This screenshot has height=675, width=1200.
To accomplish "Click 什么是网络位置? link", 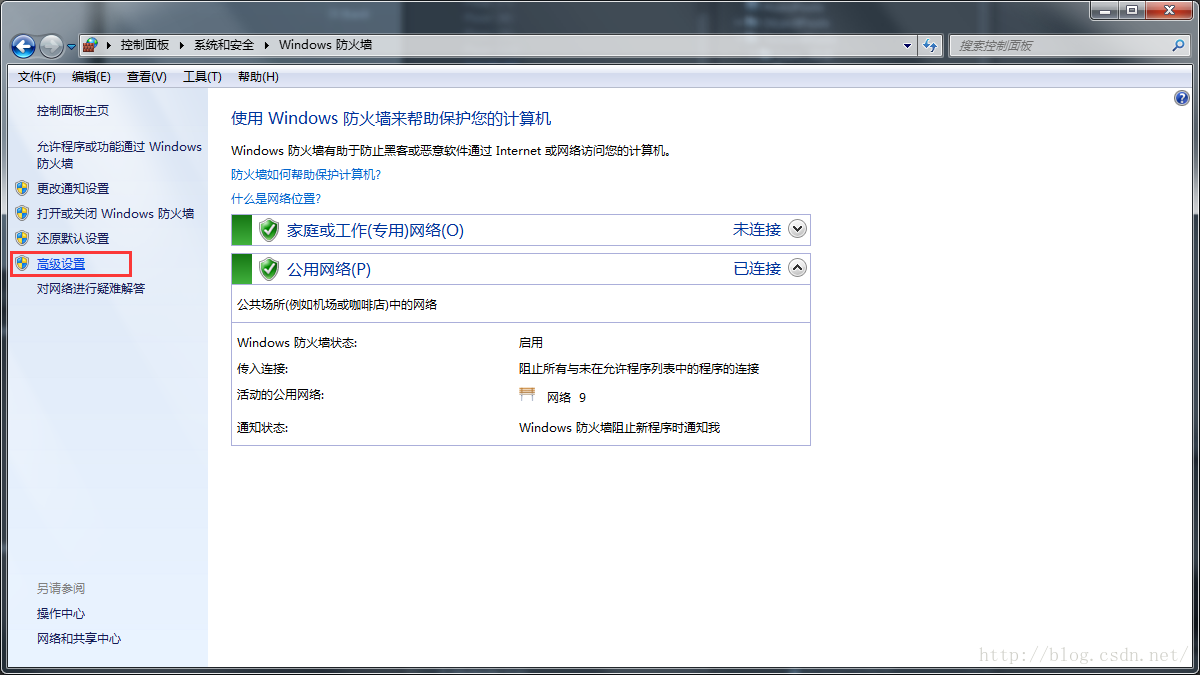I will point(276,199).
